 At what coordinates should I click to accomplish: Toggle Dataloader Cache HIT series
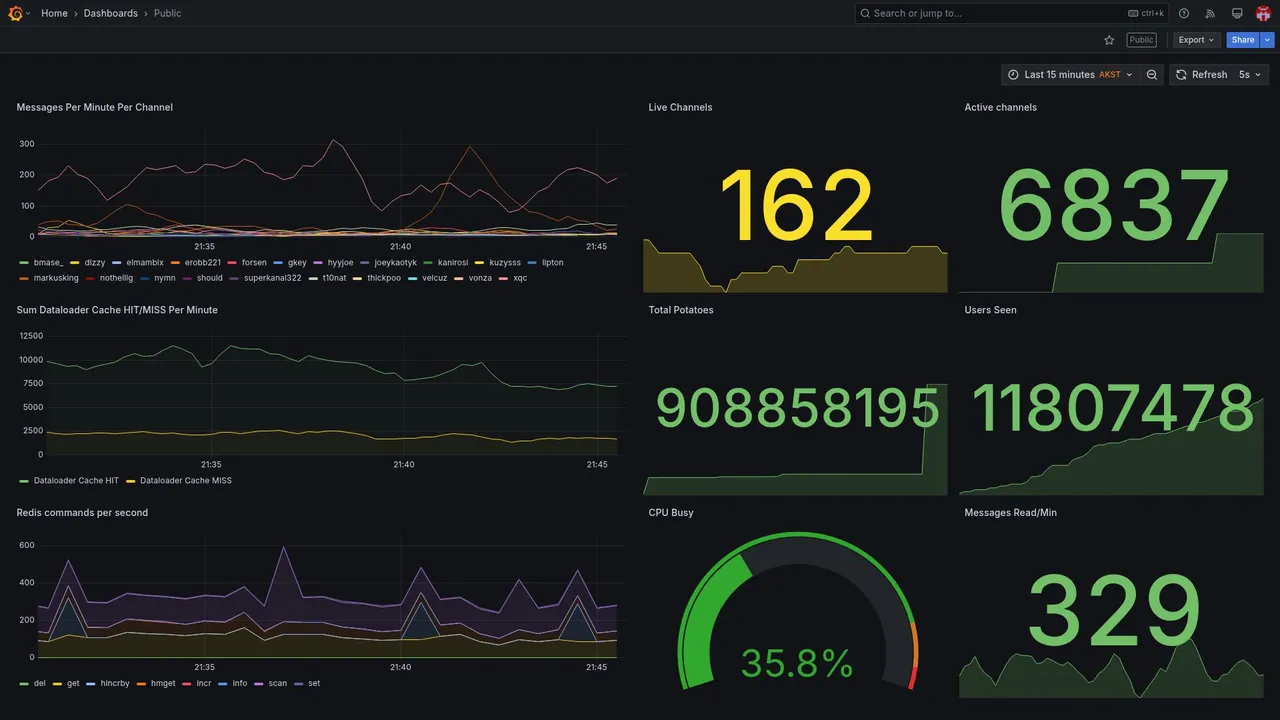click(x=76, y=481)
